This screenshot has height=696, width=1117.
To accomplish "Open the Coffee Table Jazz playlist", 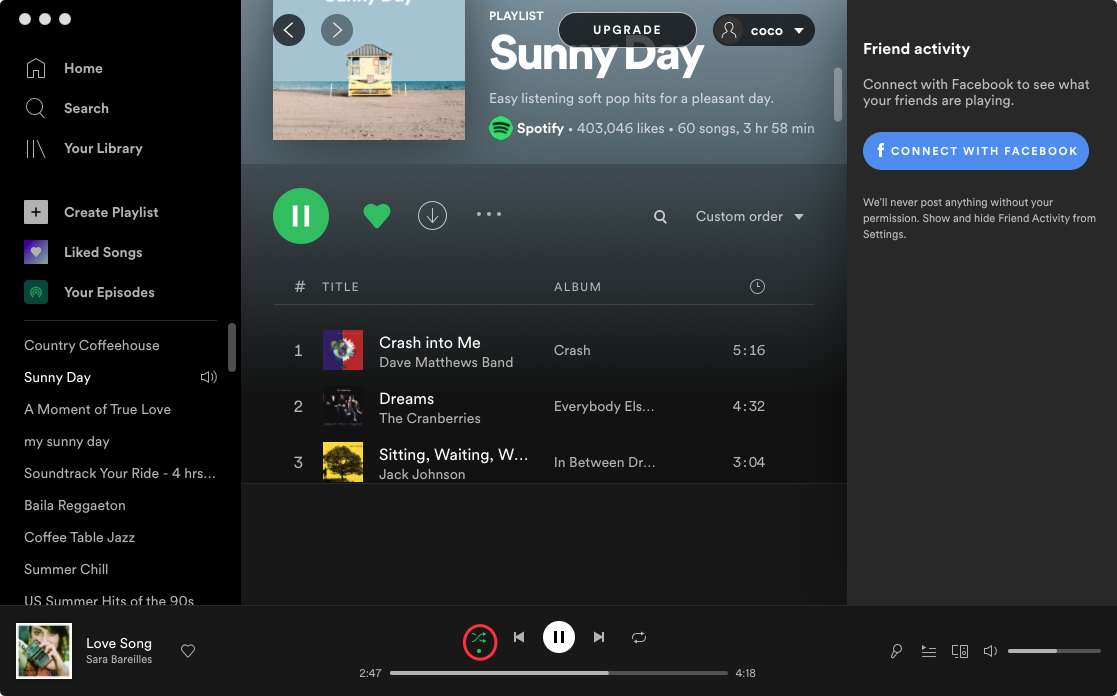I will pyautogui.click(x=80, y=538).
